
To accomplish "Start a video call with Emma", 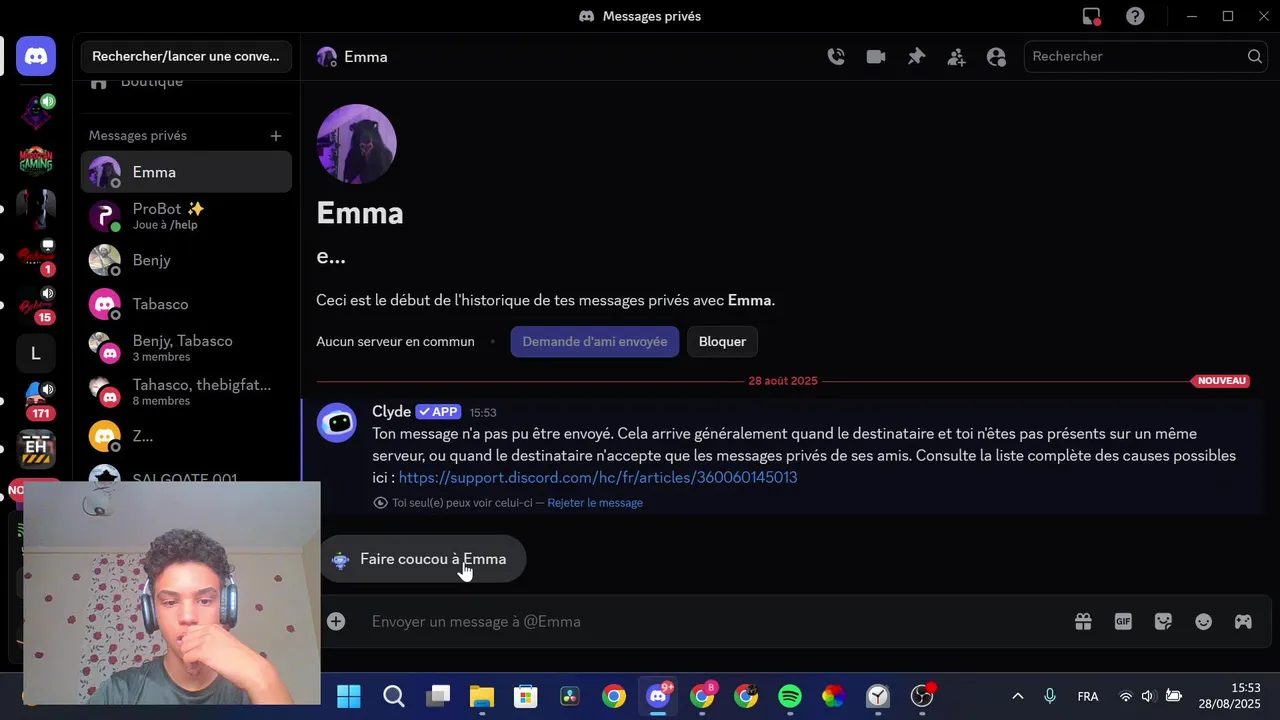I will (x=876, y=57).
